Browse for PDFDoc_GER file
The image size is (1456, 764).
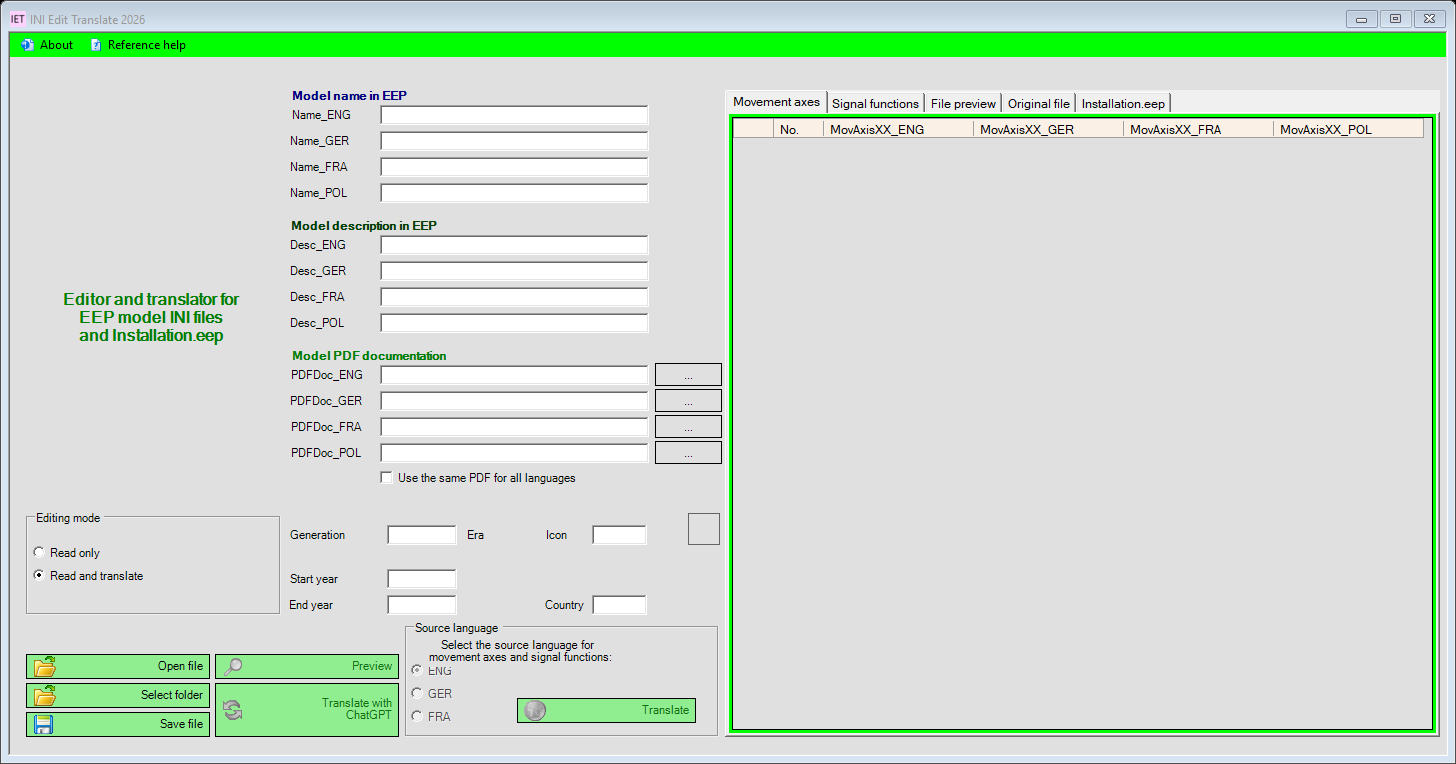(688, 401)
